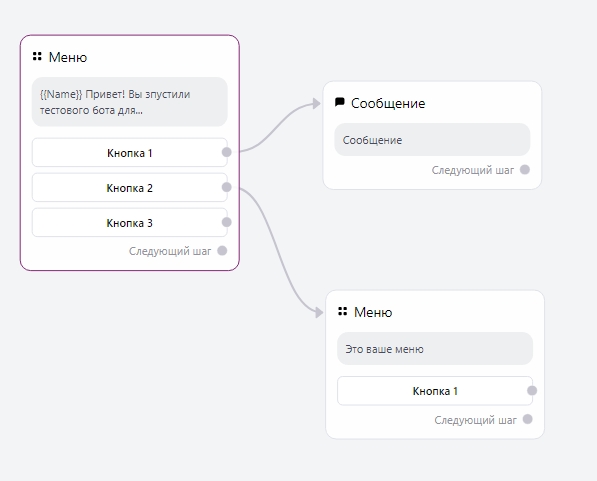
Task: Click the grid icon of the first Меню block
Action: pyautogui.click(x=37, y=56)
